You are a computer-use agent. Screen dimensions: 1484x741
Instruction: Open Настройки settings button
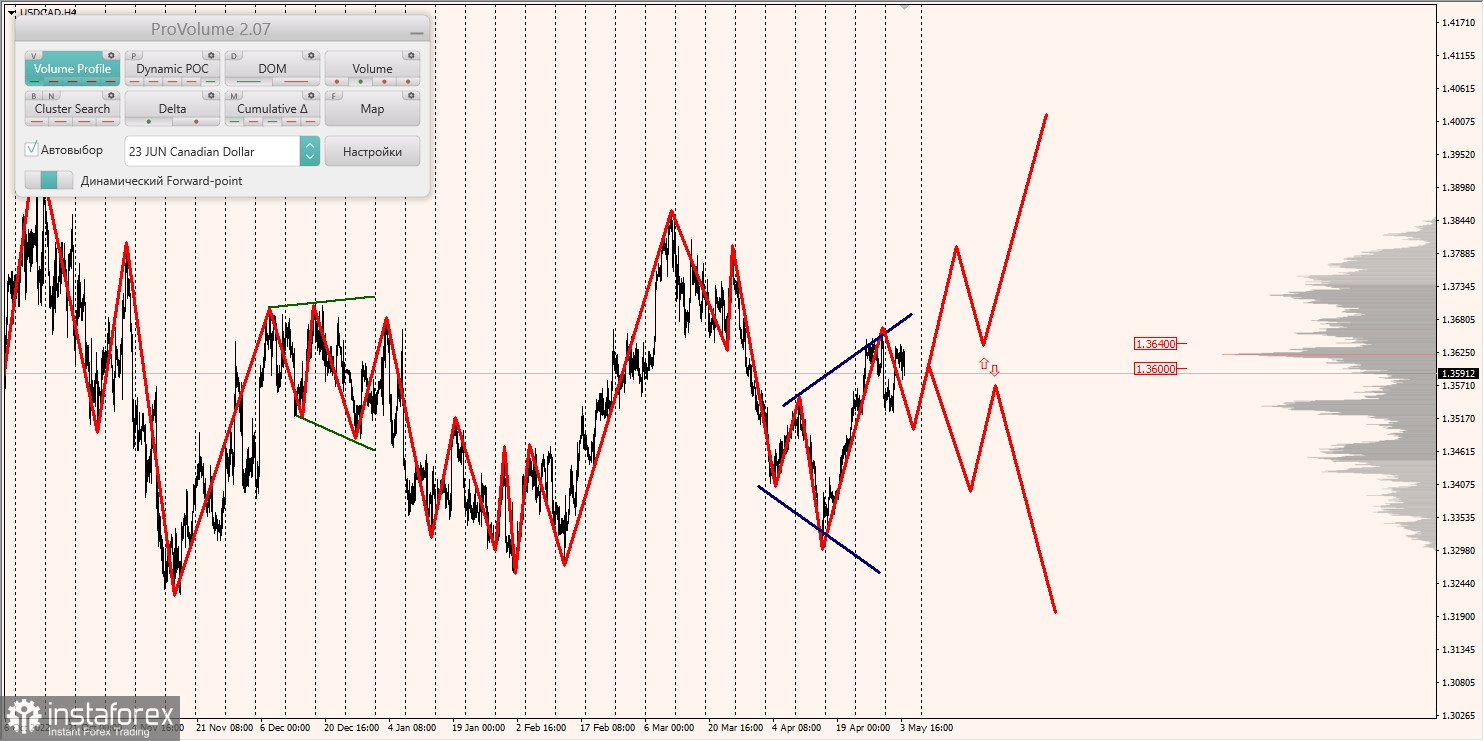click(x=372, y=151)
